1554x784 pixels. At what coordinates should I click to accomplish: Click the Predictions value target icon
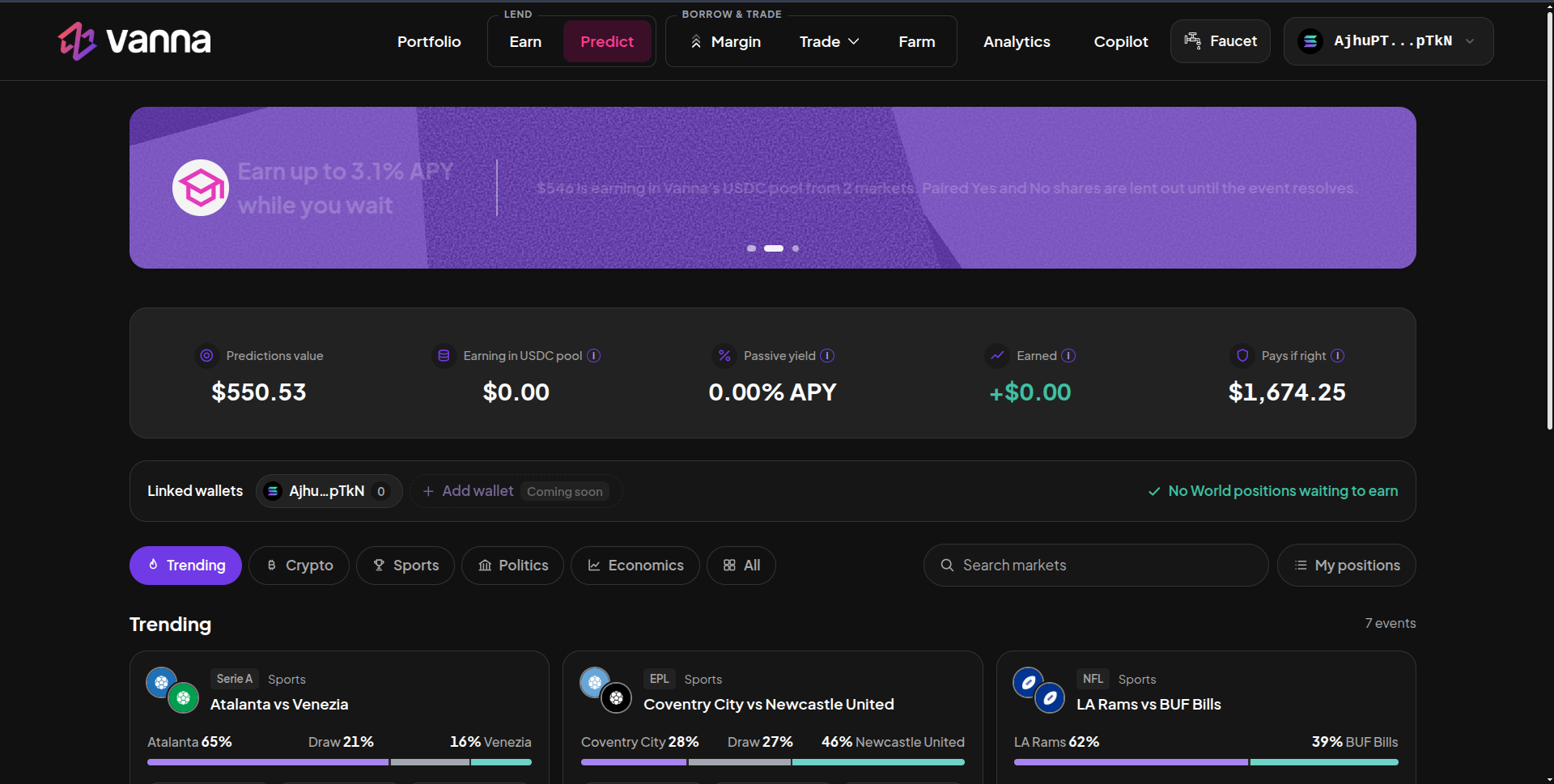(x=207, y=355)
